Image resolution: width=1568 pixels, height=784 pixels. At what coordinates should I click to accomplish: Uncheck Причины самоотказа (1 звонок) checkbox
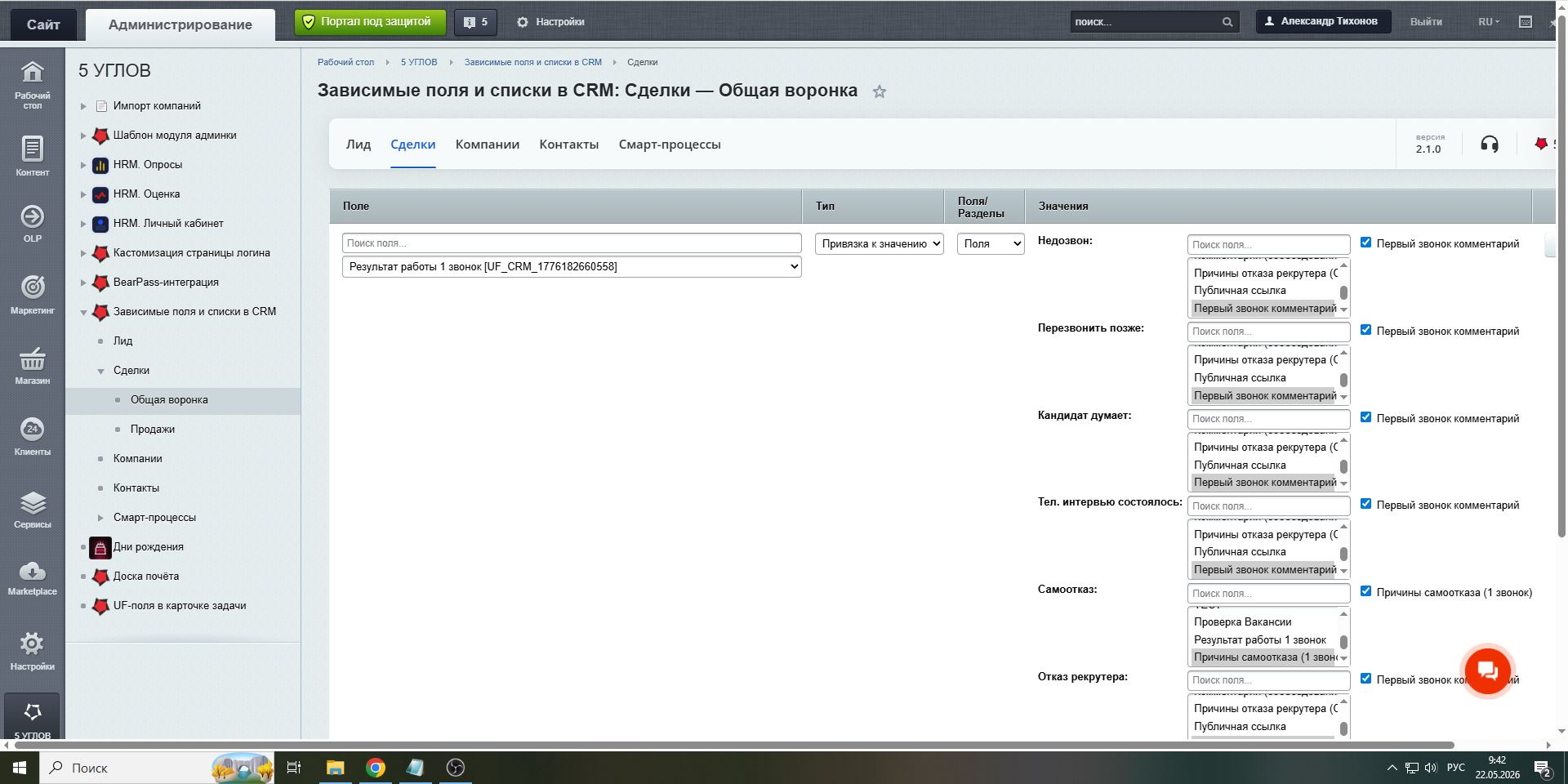(1365, 591)
